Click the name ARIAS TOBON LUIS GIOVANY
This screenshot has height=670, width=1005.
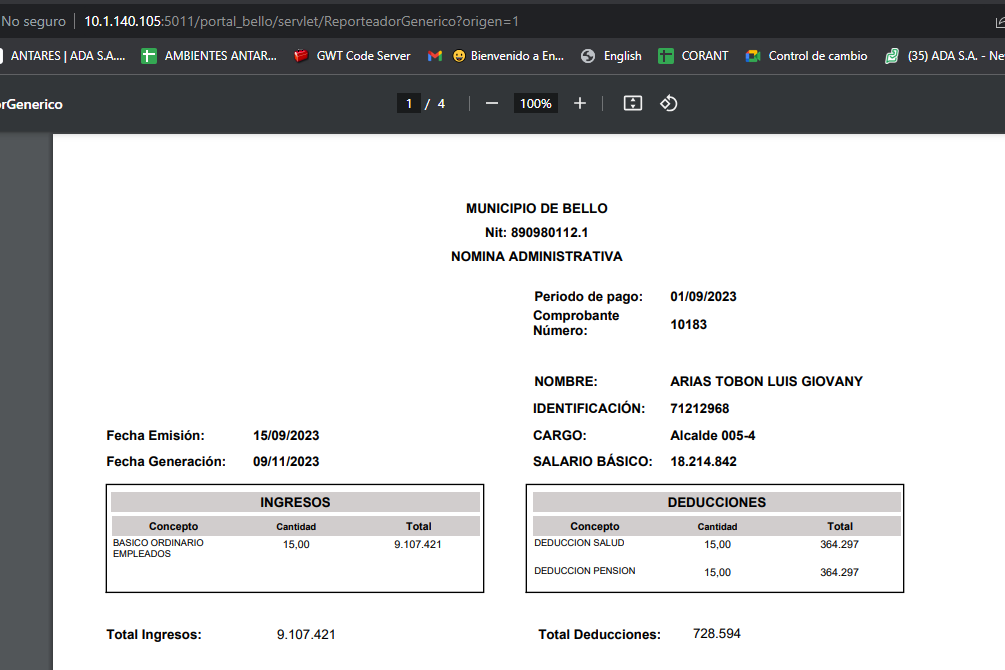tap(766, 381)
